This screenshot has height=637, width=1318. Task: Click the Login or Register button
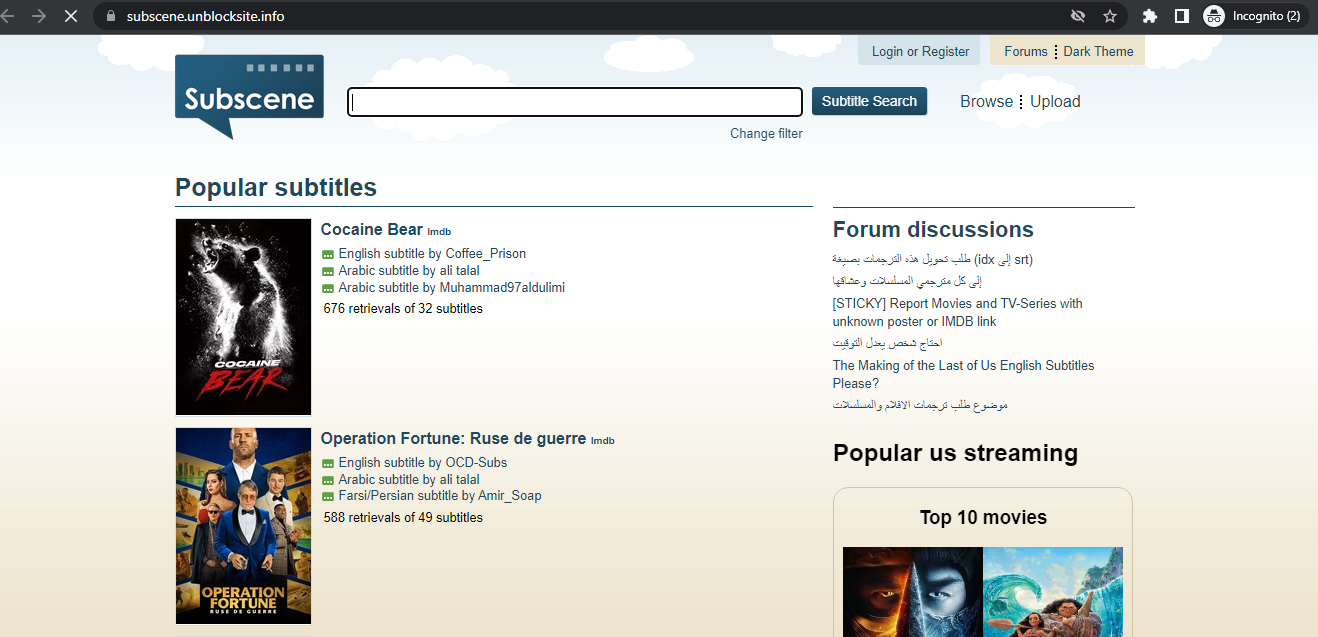coord(920,51)
